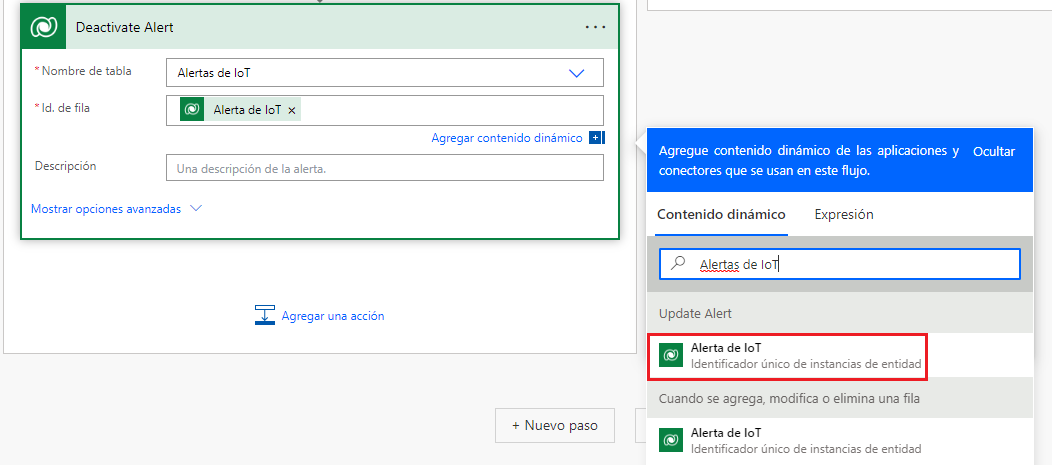Click the Update Alert group header
This screenshot has width=1052, height=465.
pos(840,313)
